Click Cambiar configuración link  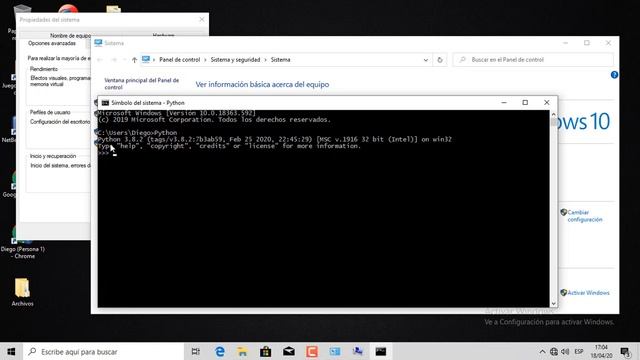click(584, 216)
